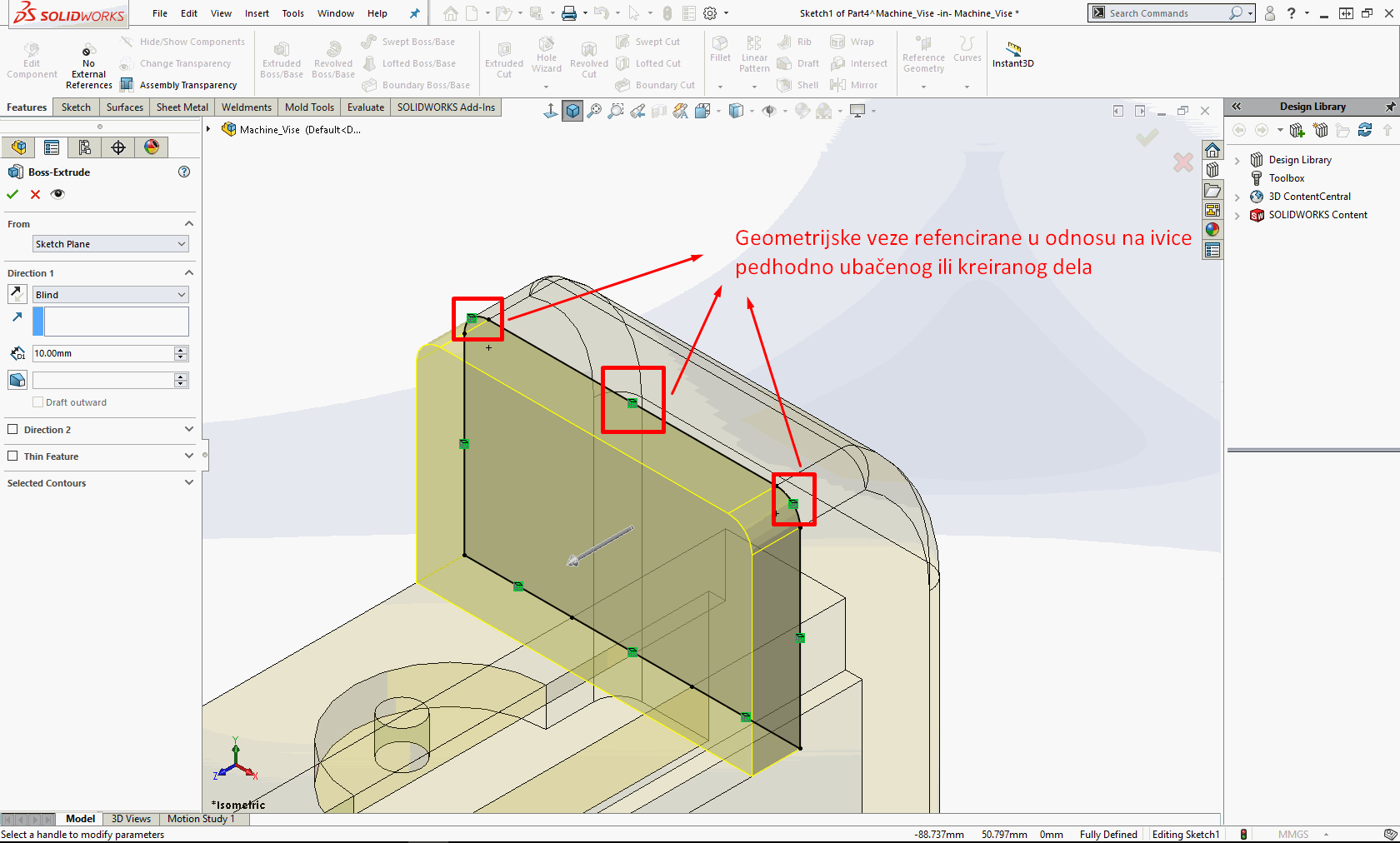The width and height of the screenshot is (1400, 843).
Task: Open the Insert menu
Action: pyautogui.click(x=257, y=13)
